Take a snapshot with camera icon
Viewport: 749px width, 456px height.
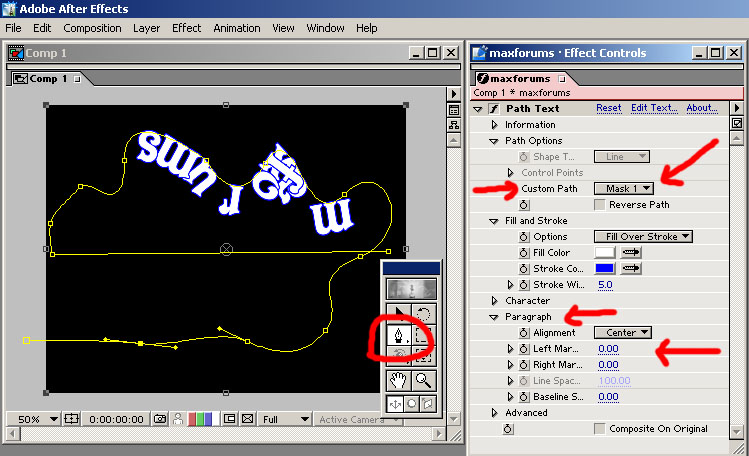pyautogui.click(x=160, y=419)
